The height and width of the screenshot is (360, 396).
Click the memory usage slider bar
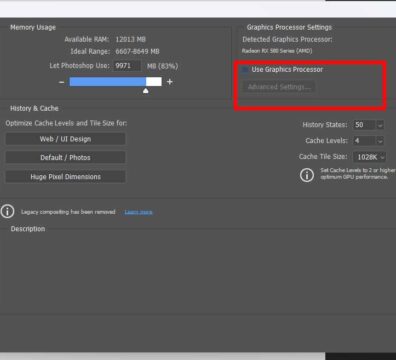115,82
